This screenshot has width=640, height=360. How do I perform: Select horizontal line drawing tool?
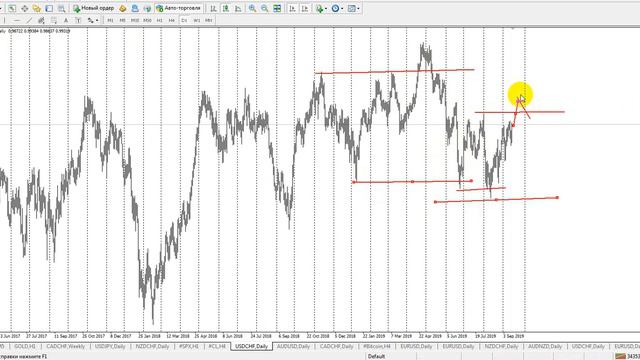point(17,20)
